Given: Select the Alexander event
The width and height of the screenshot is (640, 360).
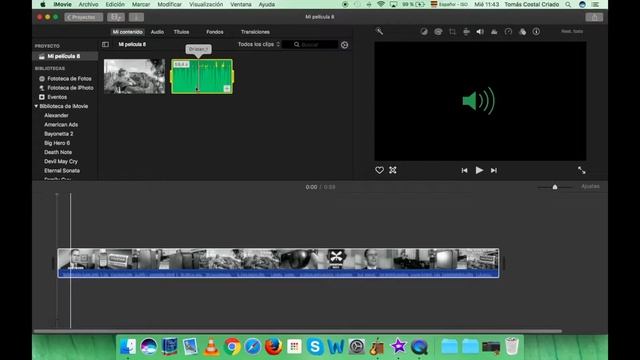Looking at the screenshot, I should [x=56, y=116].
